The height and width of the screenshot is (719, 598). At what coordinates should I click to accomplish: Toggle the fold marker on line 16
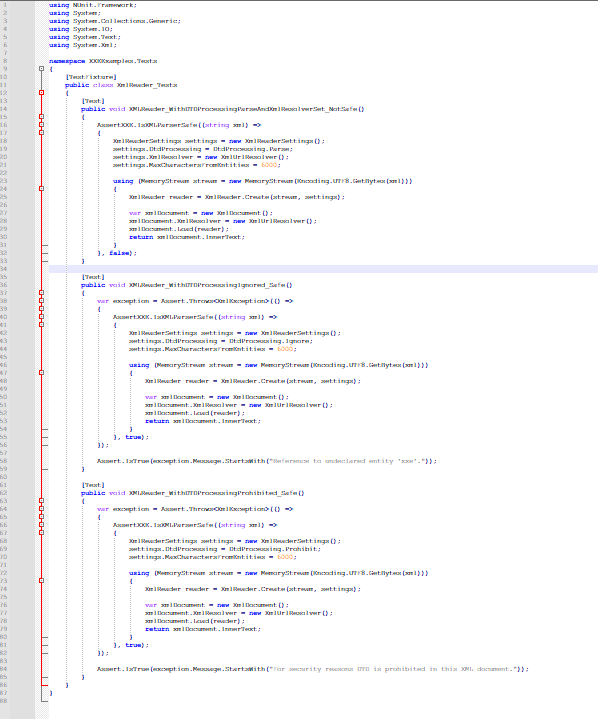point(41,125)
